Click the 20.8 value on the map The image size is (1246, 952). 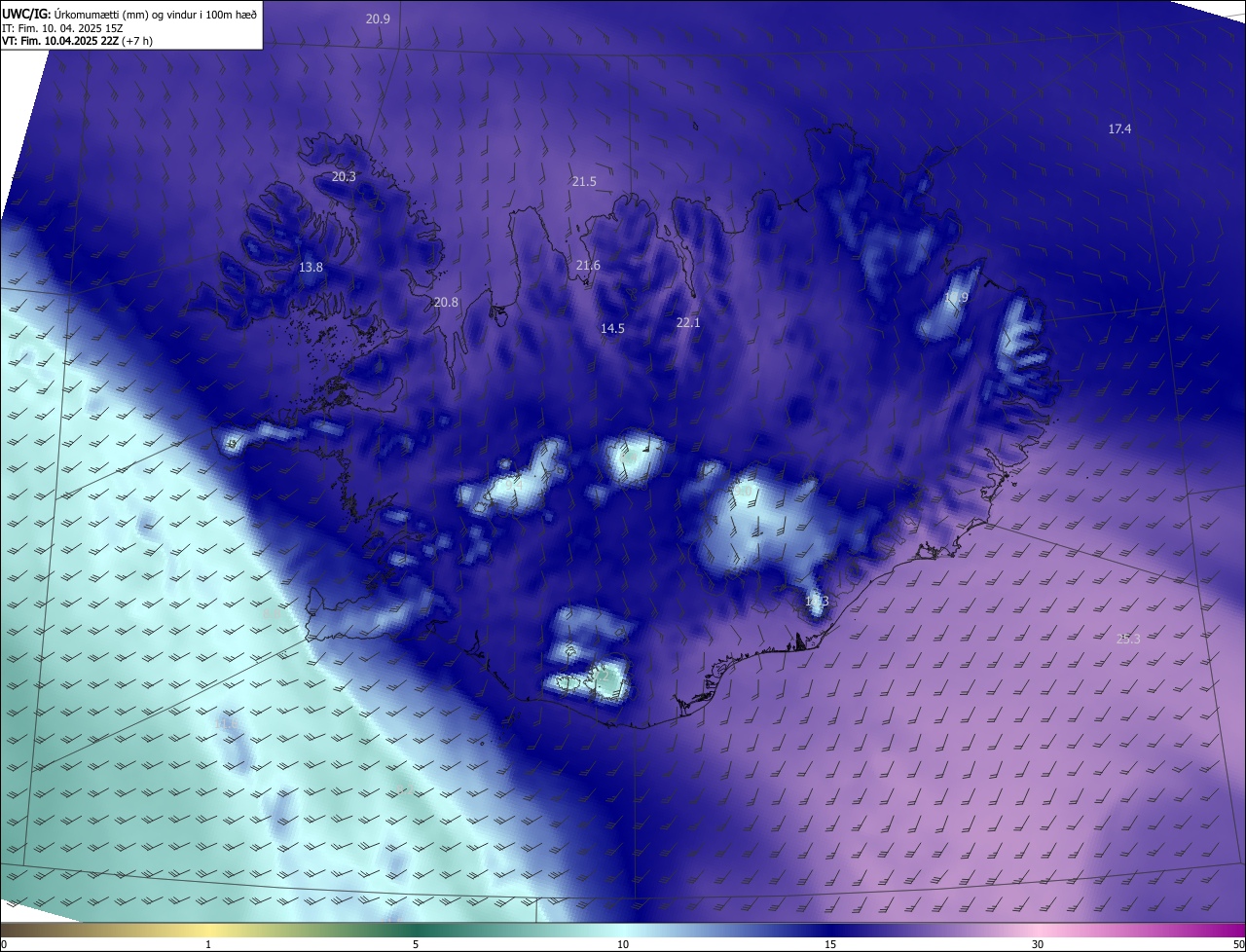446,303
